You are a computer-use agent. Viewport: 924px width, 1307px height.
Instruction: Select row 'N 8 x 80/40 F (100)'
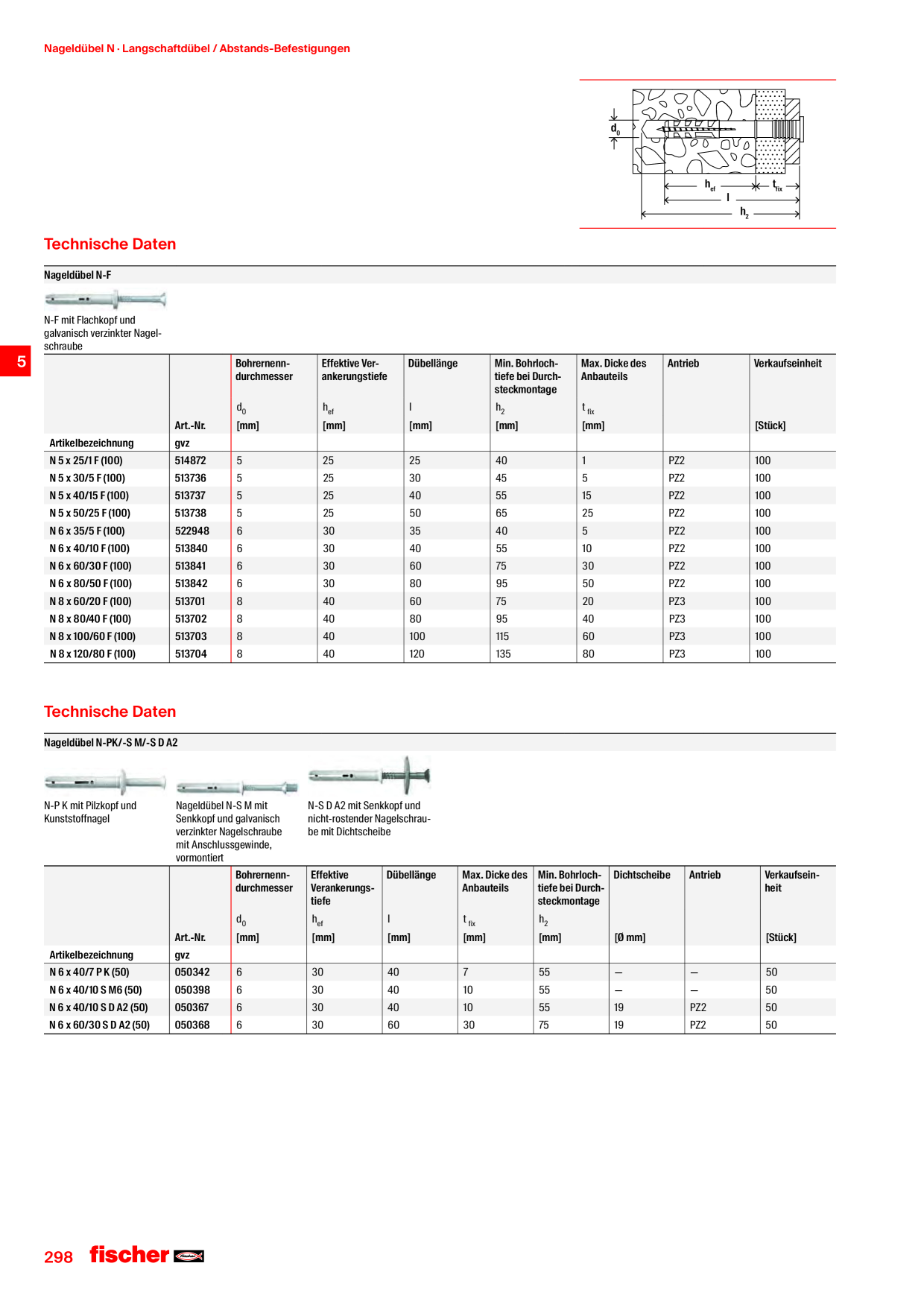[x=440, y=619]
